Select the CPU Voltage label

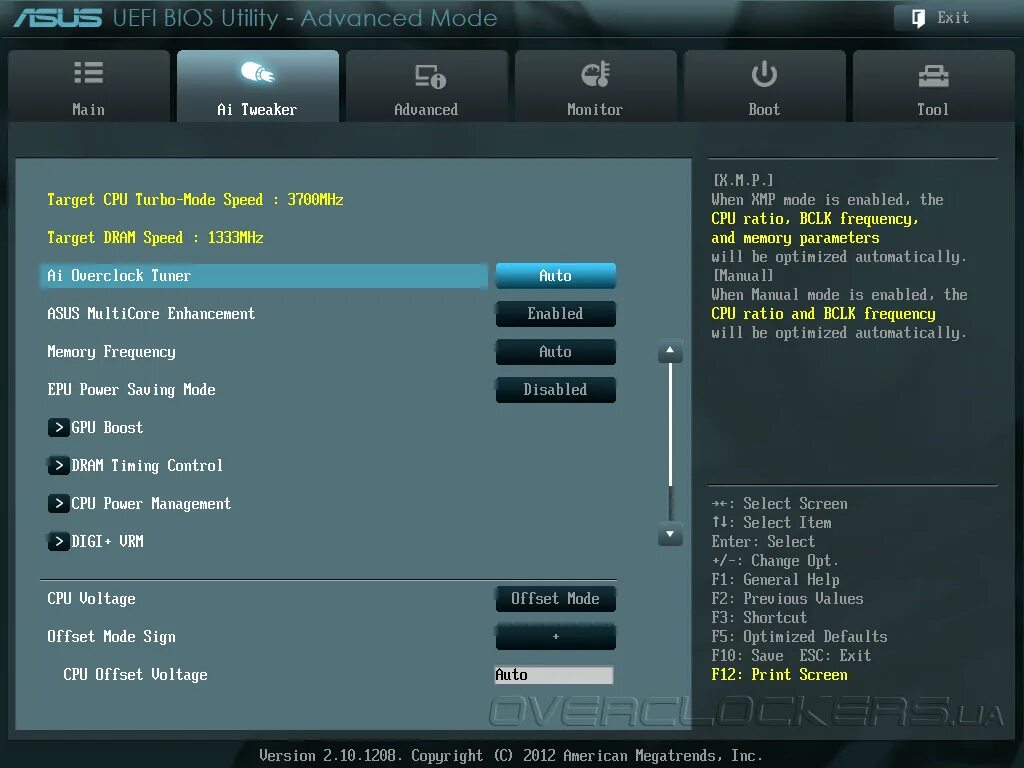[x=91, y=599]
